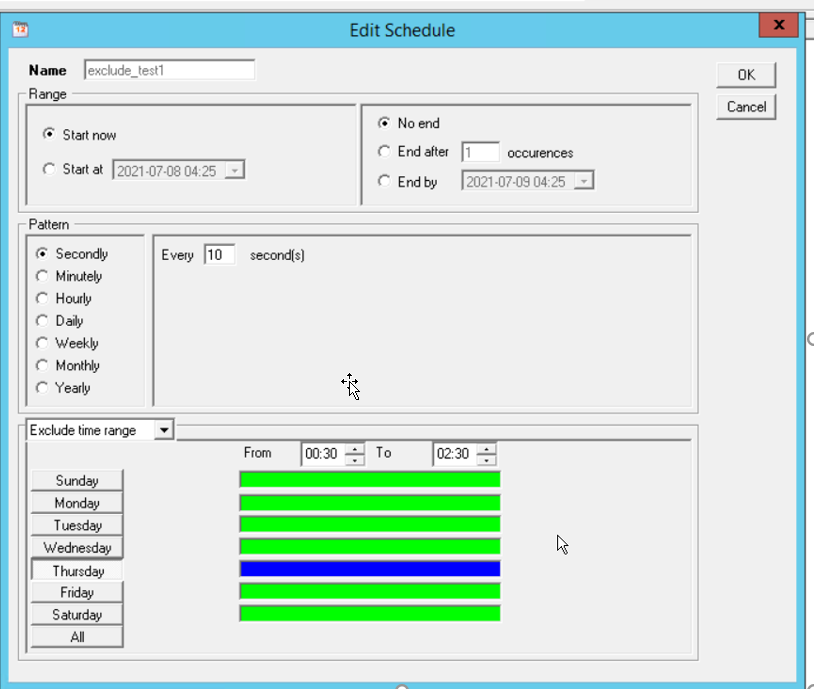Enable the End by date option
The width and height of the screenshot is (814, 689).
click(x=385, y=182)
